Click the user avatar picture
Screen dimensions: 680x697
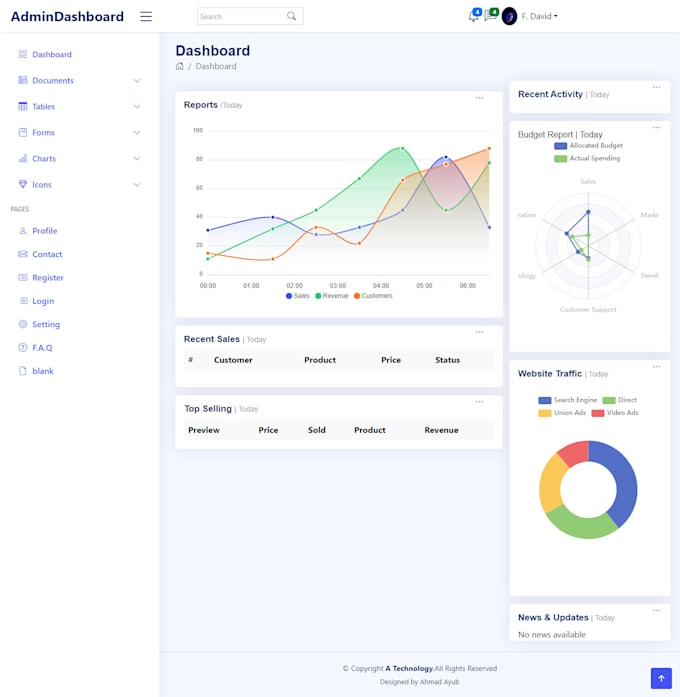509,16
